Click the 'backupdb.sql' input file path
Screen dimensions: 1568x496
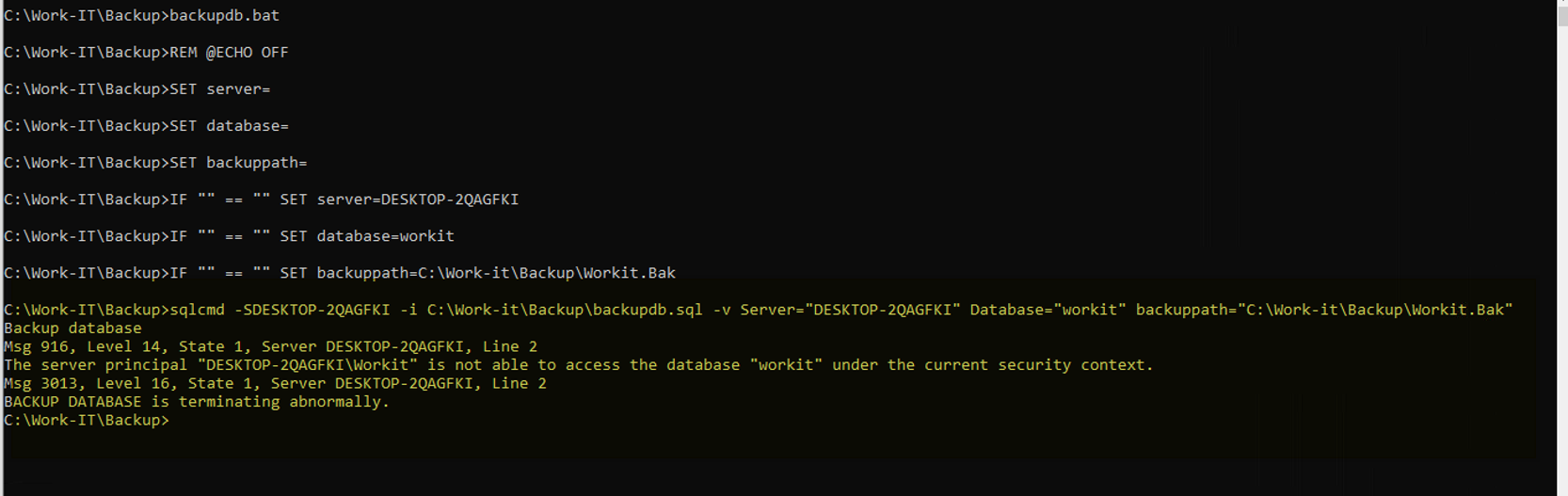(565, 310)
